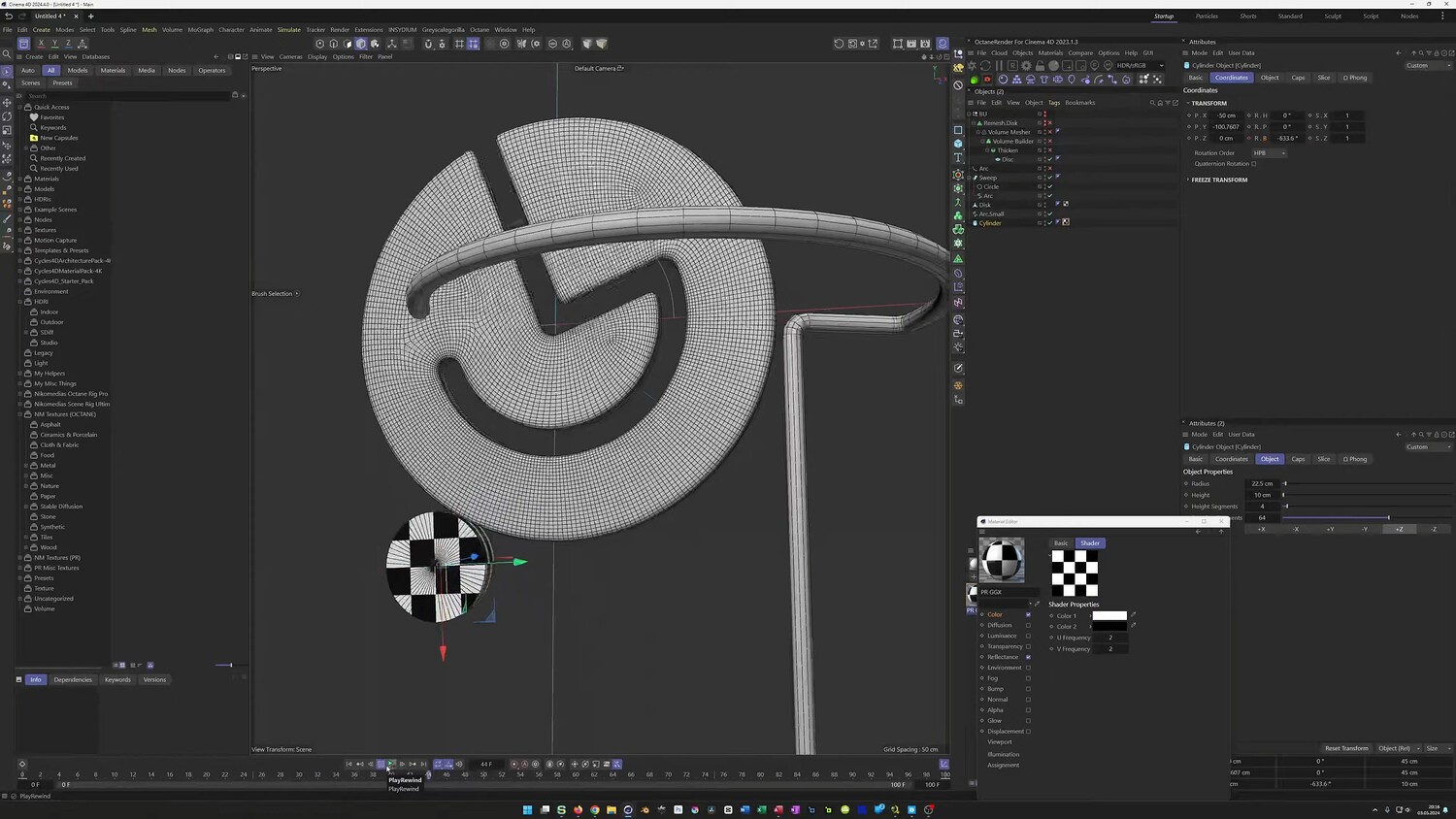Click the white Color 1 swatch
The width and height of the screenshot is (1456, 819).
[1109, 615]
